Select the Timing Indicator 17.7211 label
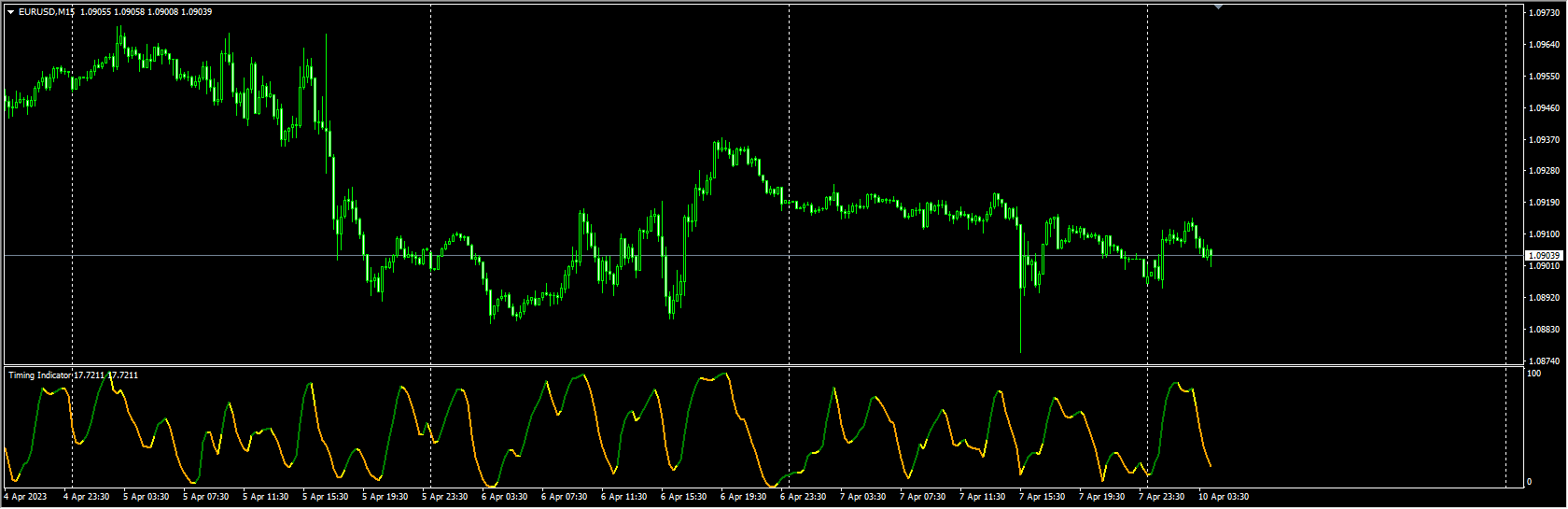The height and width of the screenshot is (509, 1568). (74, 375)
